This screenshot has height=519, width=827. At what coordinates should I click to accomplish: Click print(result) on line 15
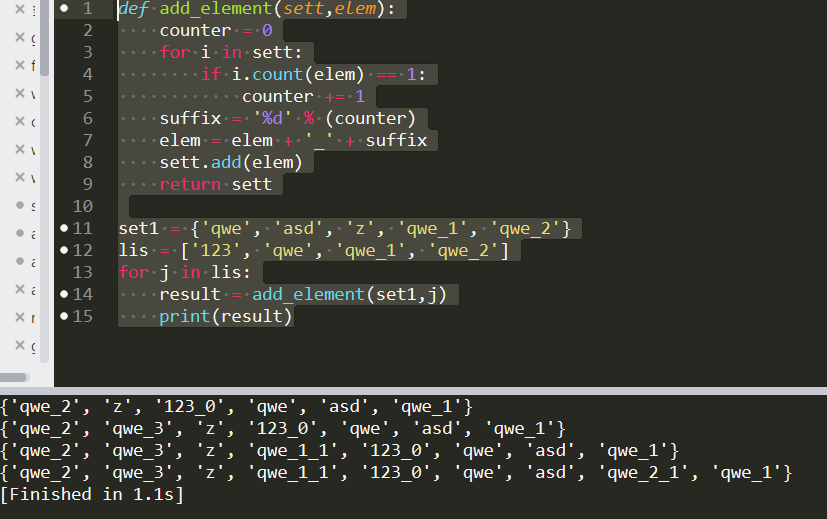[225, 316]
